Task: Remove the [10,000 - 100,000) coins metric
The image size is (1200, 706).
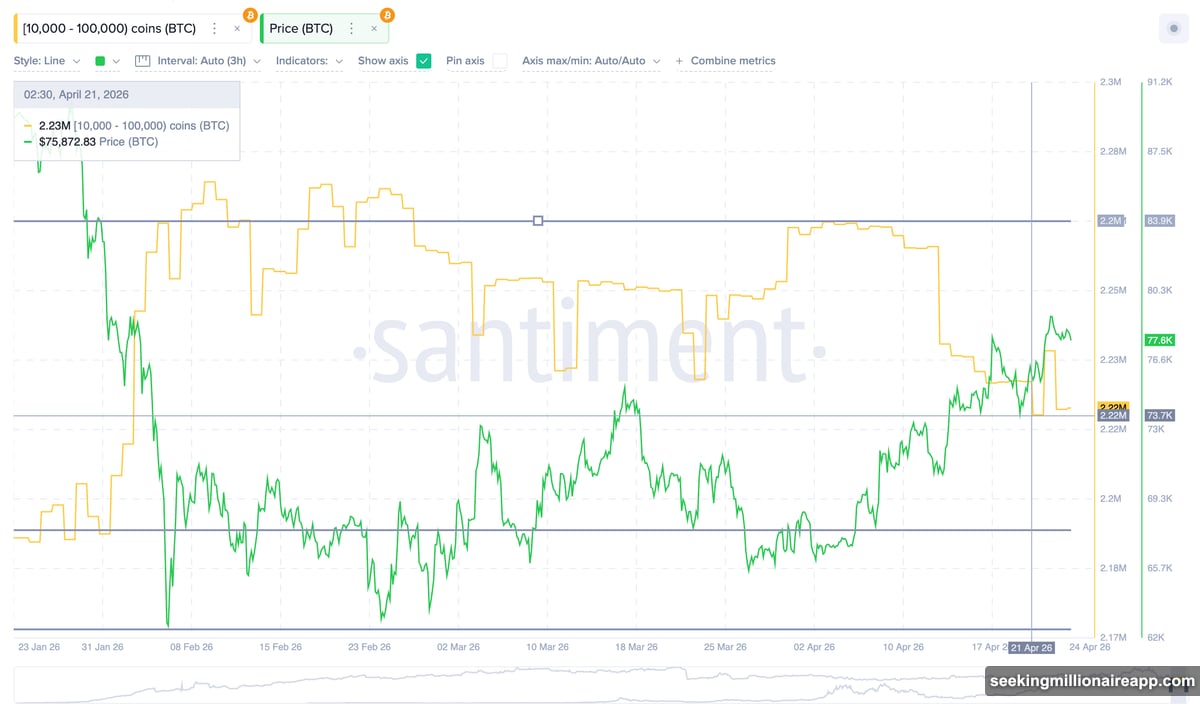Action: [x=237, y=29]
